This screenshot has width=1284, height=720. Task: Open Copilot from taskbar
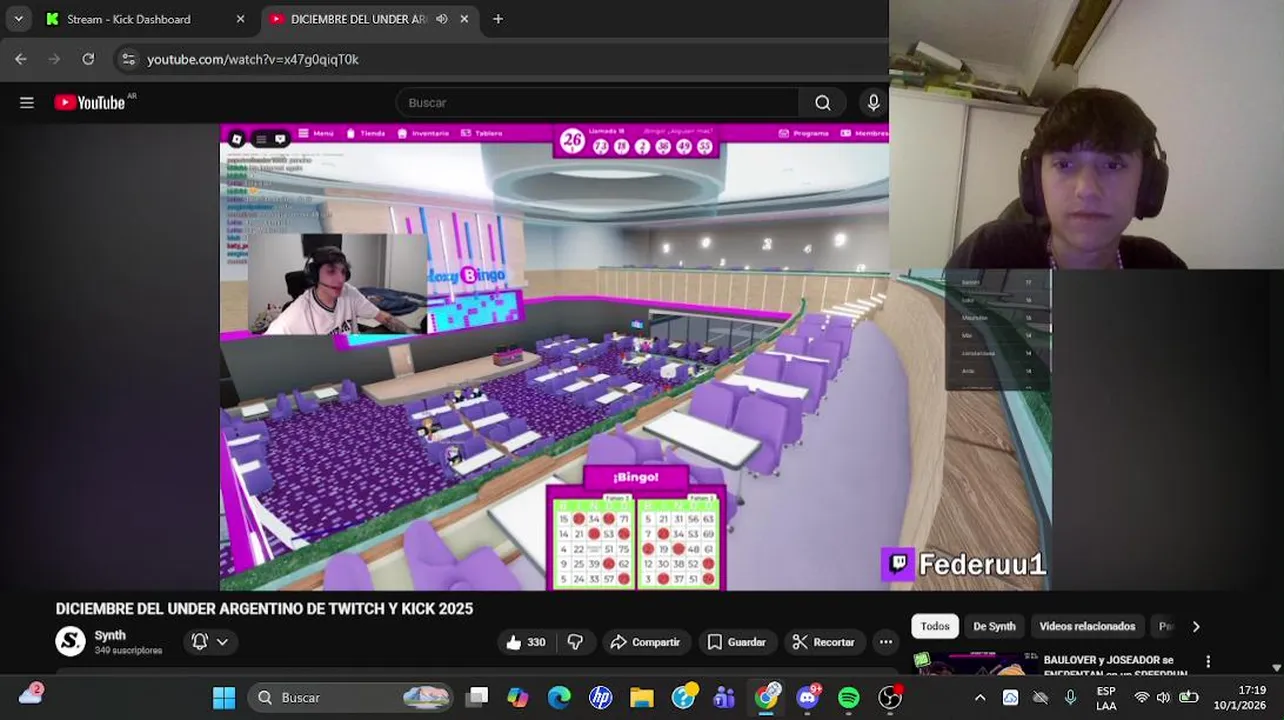pos(518,697)
